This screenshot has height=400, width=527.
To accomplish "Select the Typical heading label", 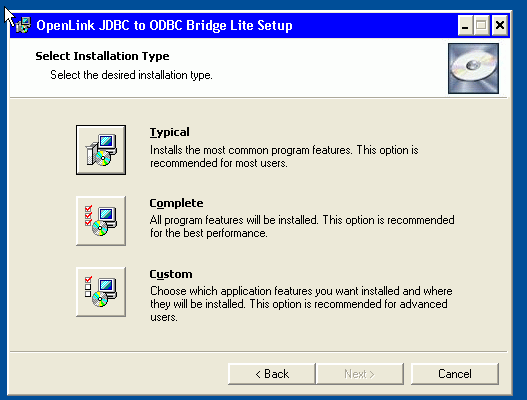I will click(x=170, y=132).
